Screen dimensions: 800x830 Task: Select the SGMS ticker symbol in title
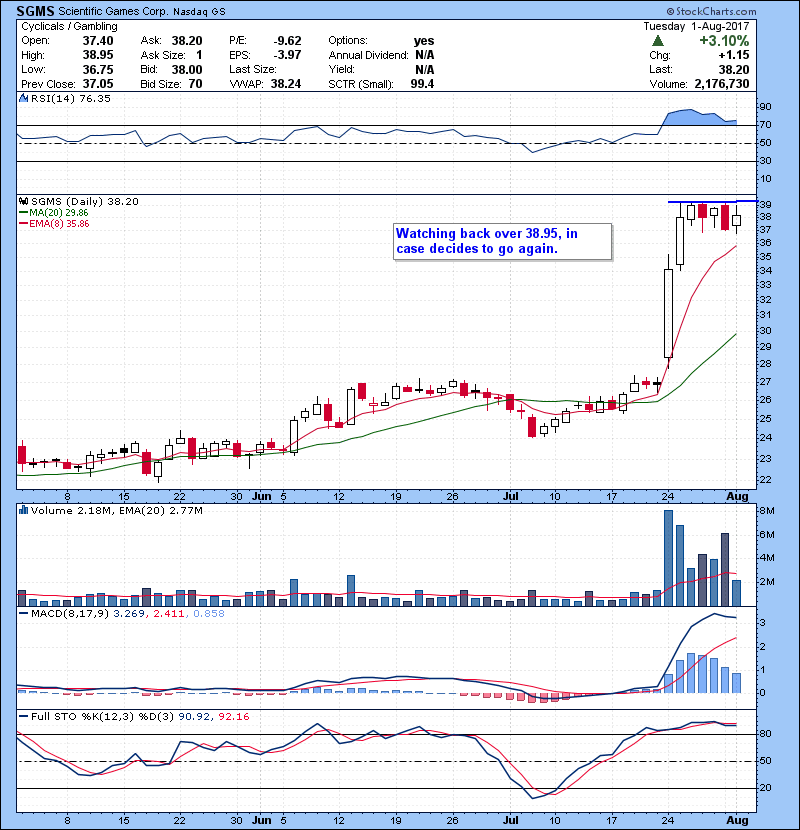[35, 11]
